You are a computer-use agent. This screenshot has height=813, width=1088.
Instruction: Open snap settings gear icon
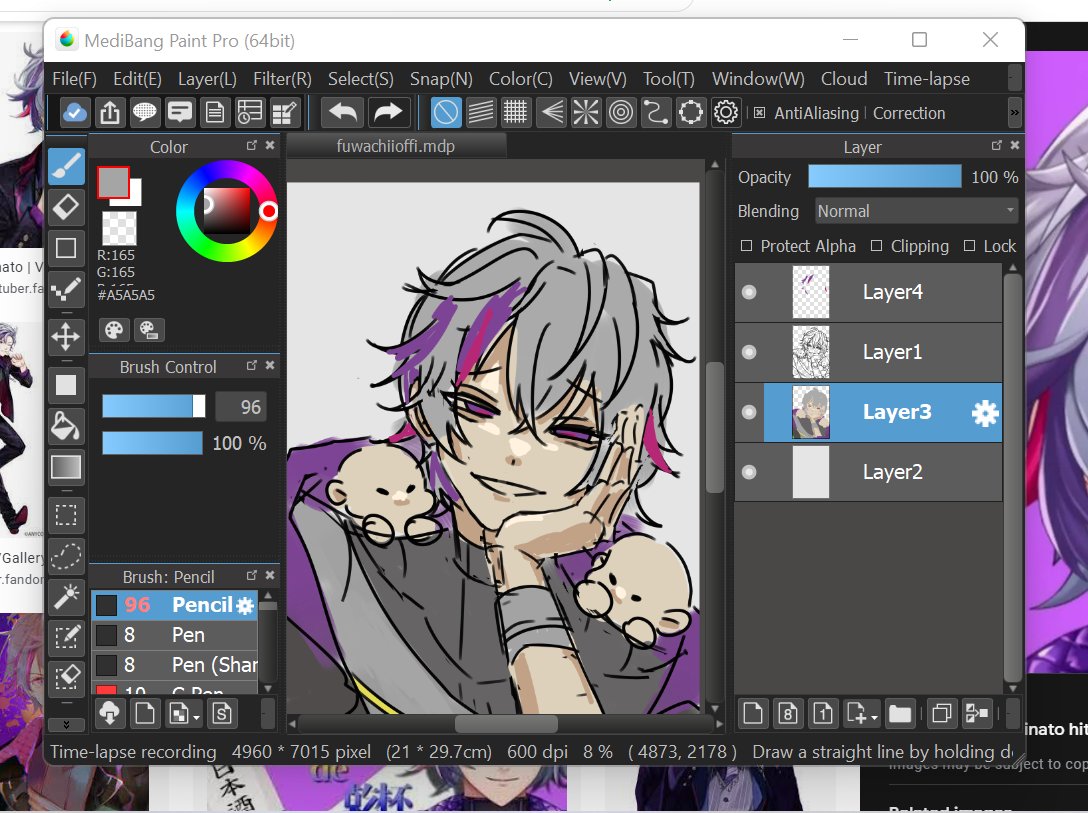tap(726, 112)
